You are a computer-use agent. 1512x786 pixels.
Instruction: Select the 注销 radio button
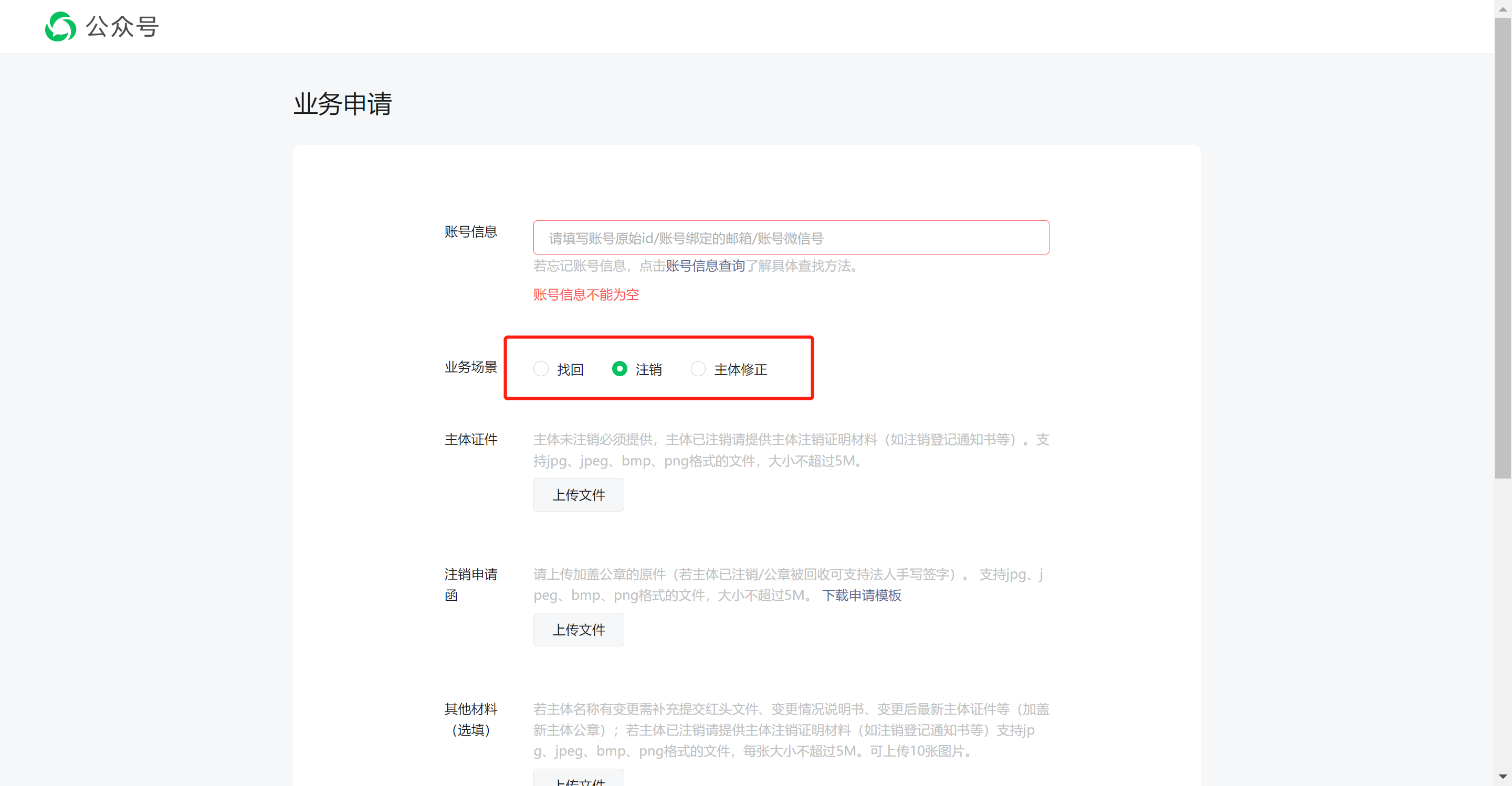(x=619, y=368)
